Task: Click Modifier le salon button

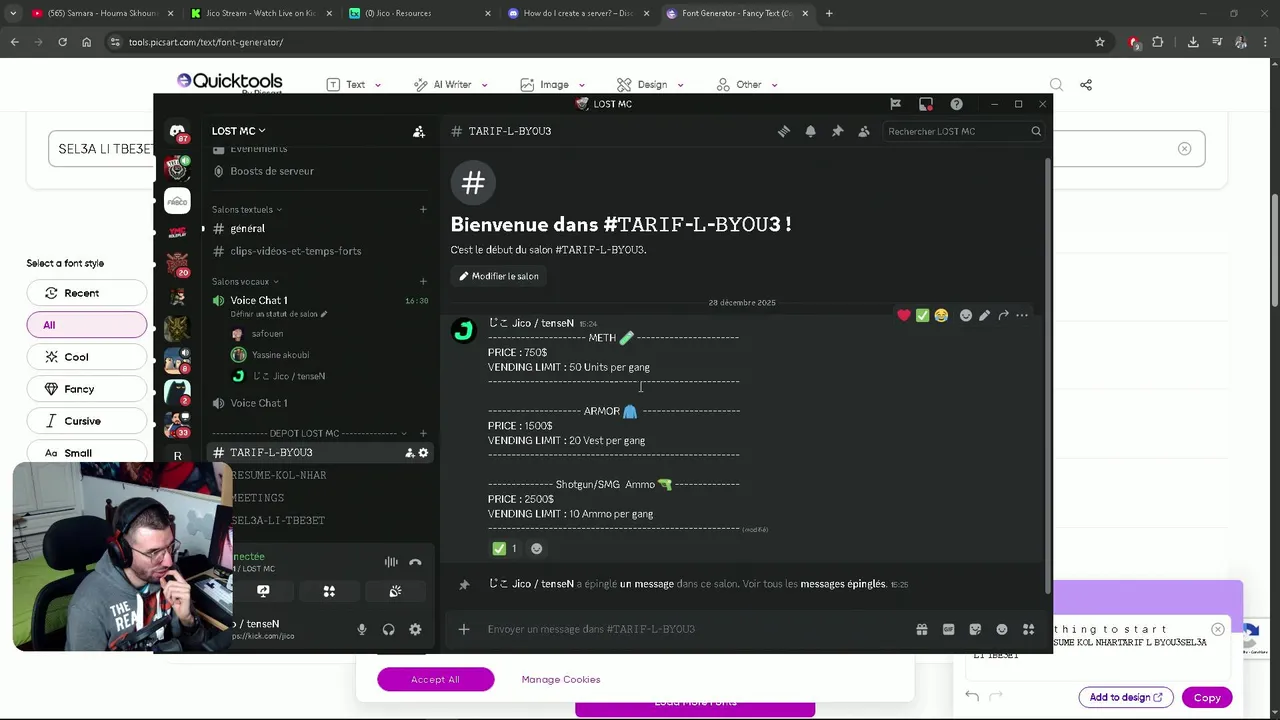Action: click(x=499, y=276)
